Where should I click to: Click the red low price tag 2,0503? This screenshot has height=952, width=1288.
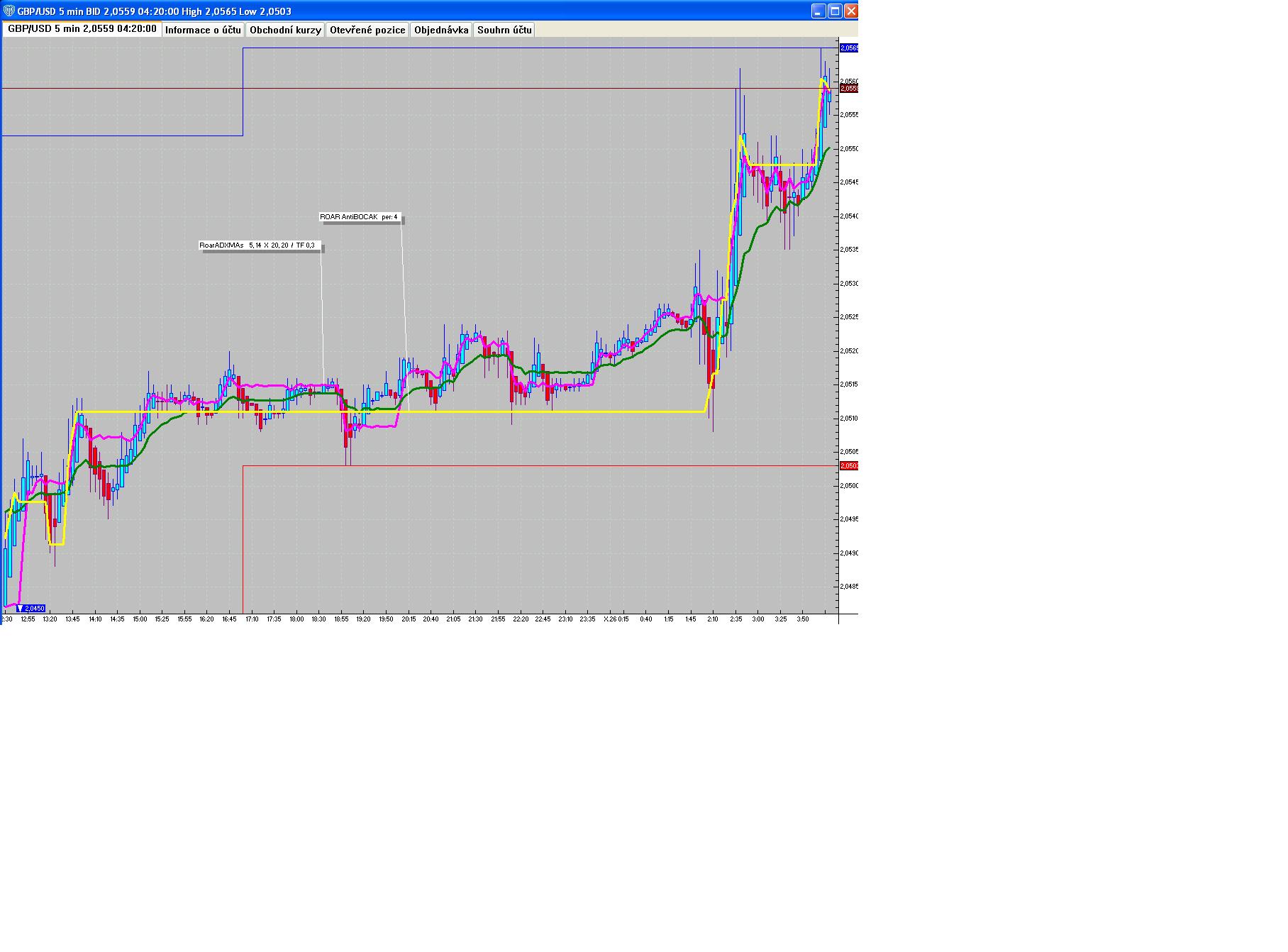[x=849, y=466]
